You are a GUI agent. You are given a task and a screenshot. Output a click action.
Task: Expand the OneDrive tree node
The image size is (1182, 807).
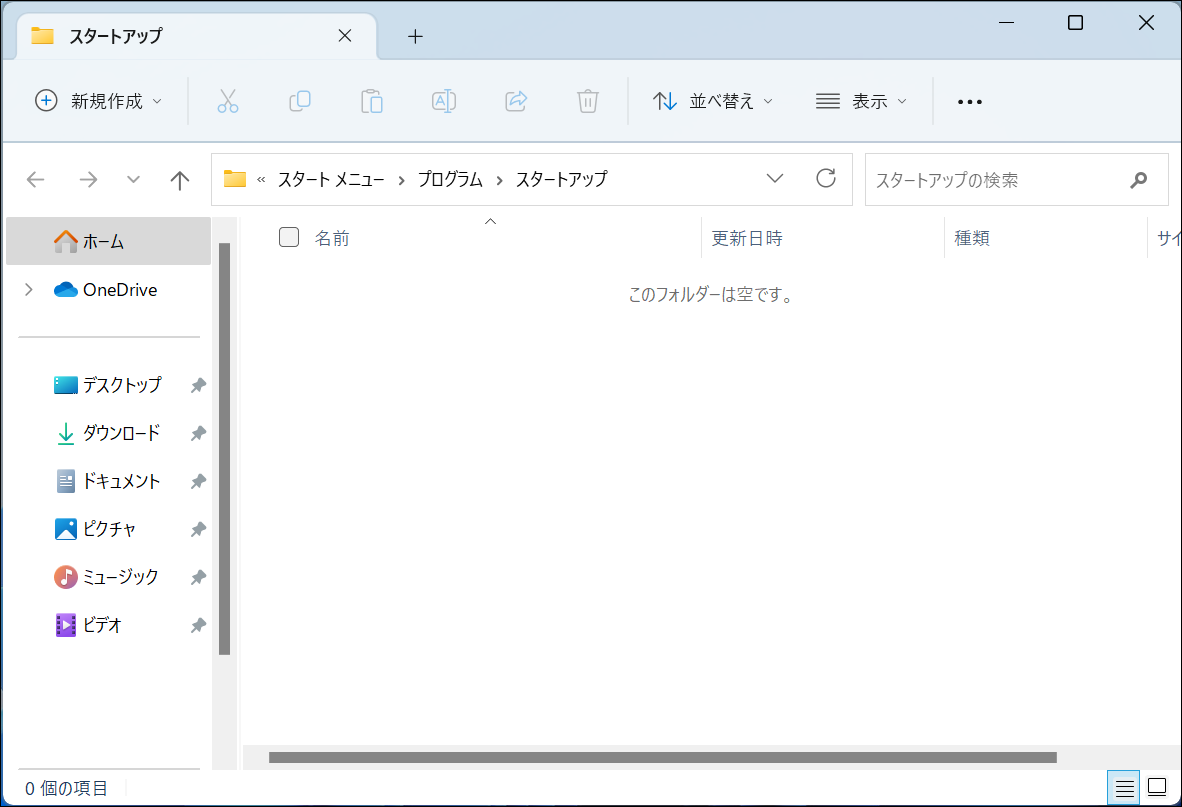coord(29,290)
